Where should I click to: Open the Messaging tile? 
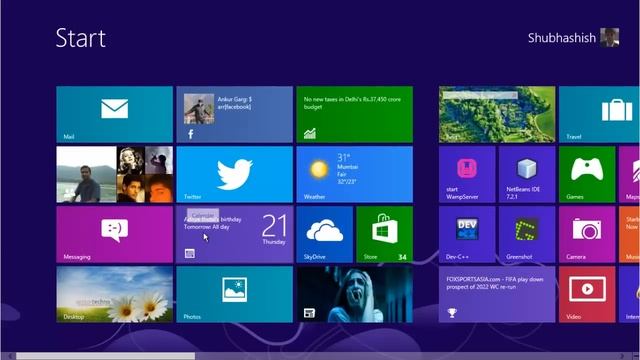tap(114, 234)
